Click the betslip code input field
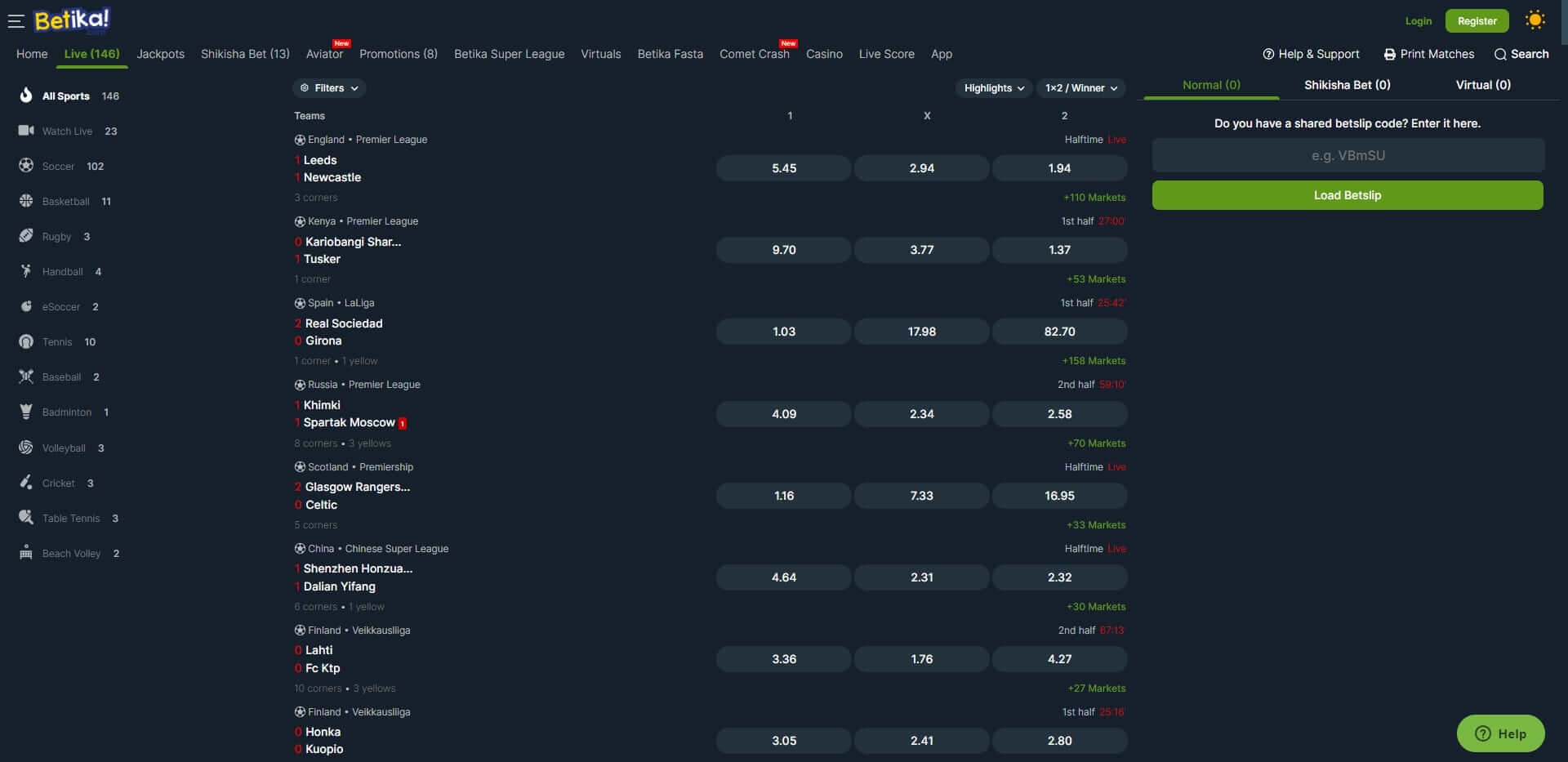 tap(1347, 155)
